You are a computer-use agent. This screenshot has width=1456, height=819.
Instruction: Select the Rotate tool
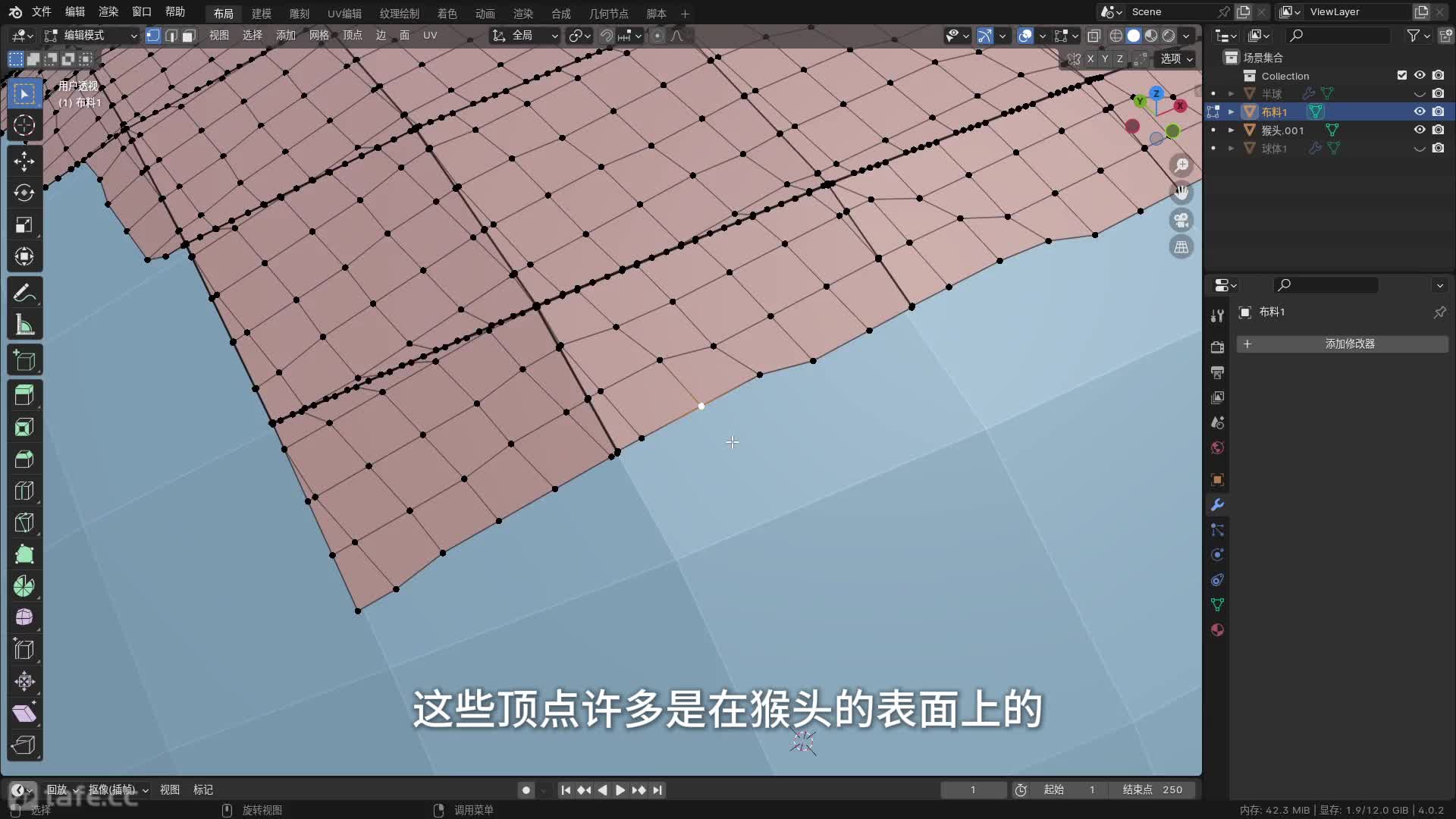click(x=24, y=193)
